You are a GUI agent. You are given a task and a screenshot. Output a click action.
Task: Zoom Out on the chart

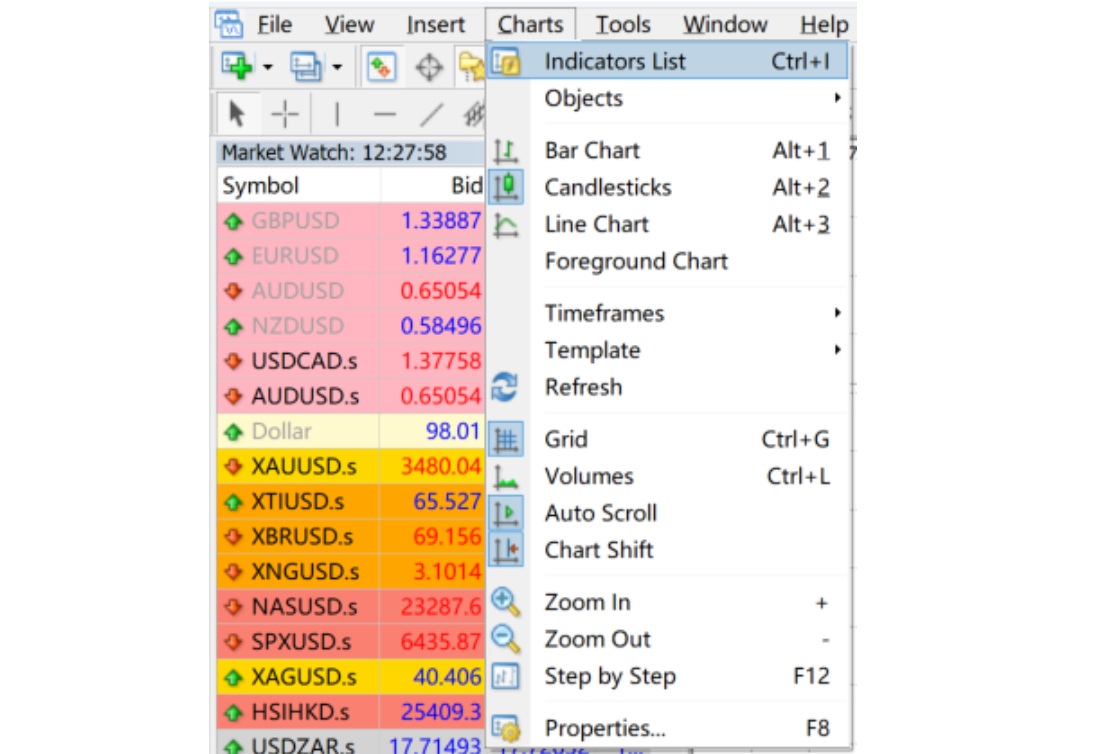pos(667,639)
